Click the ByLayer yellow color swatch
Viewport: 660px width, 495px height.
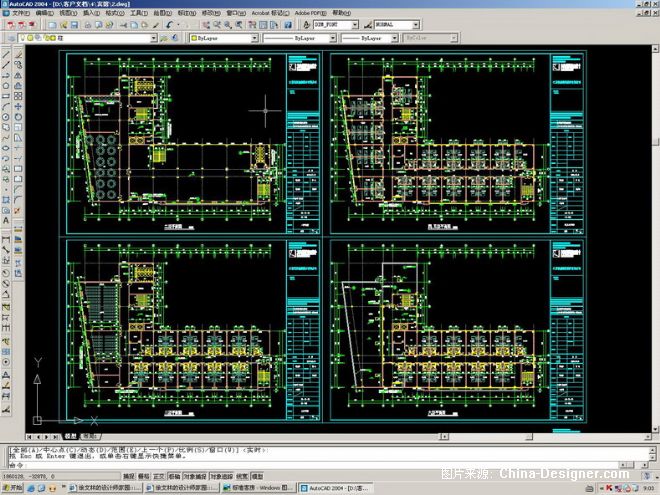pyautogui.click(x=194, y=38)
